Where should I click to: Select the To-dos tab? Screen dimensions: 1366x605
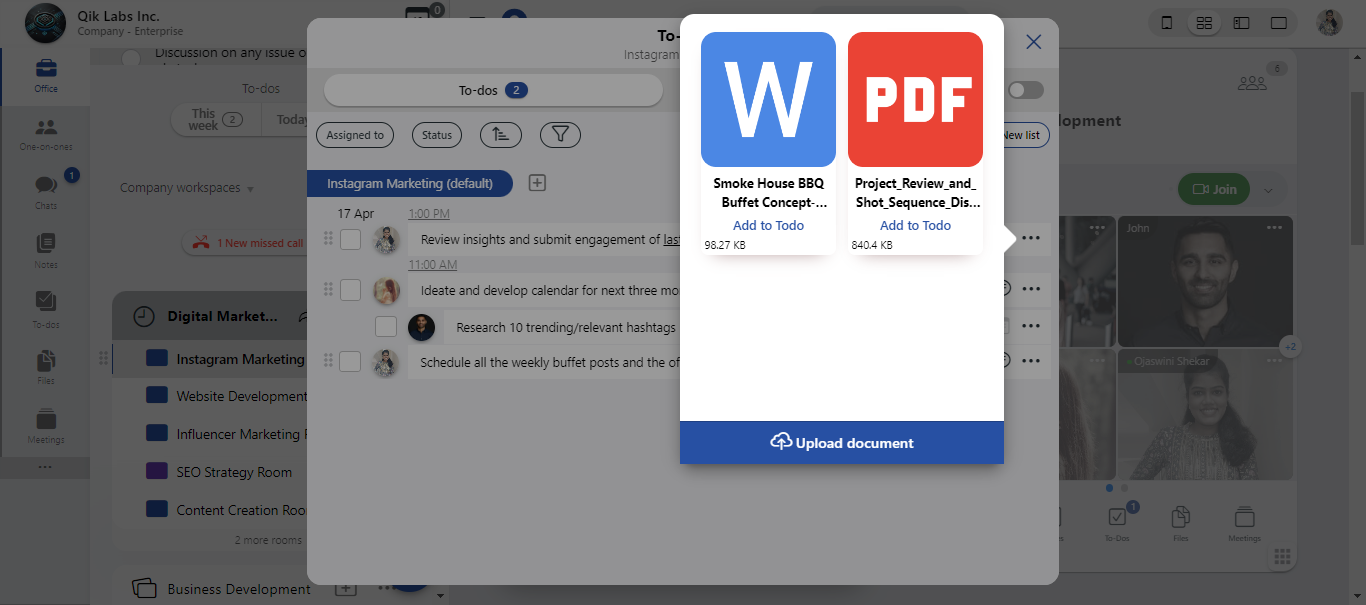(492, 91)
